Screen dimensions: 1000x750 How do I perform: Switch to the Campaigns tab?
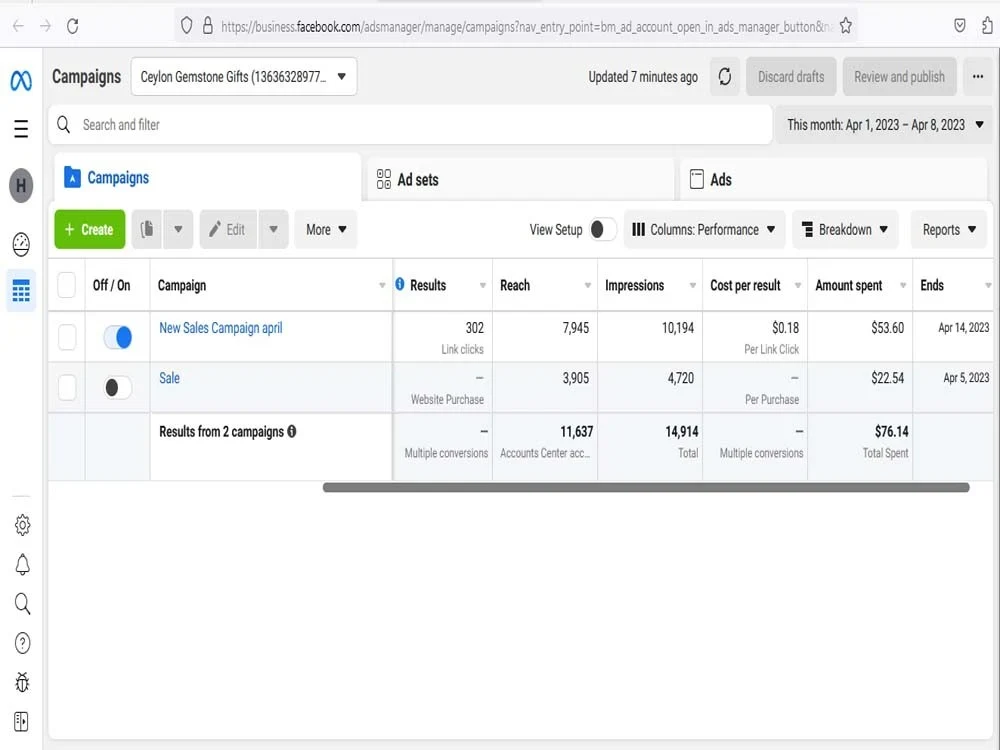pyautogui.click(x=207, y=177)
